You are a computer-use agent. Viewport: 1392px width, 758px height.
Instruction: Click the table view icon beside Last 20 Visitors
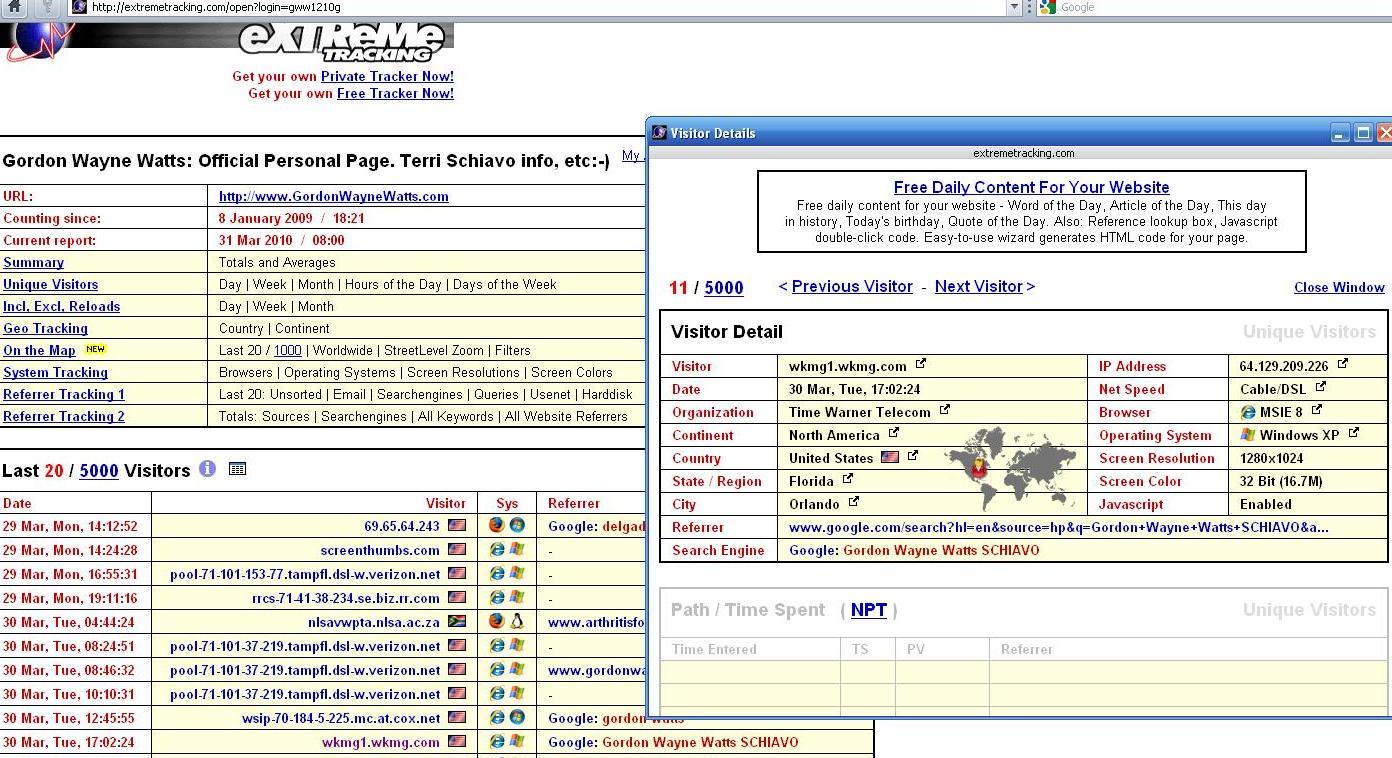(x=237, y=468)
